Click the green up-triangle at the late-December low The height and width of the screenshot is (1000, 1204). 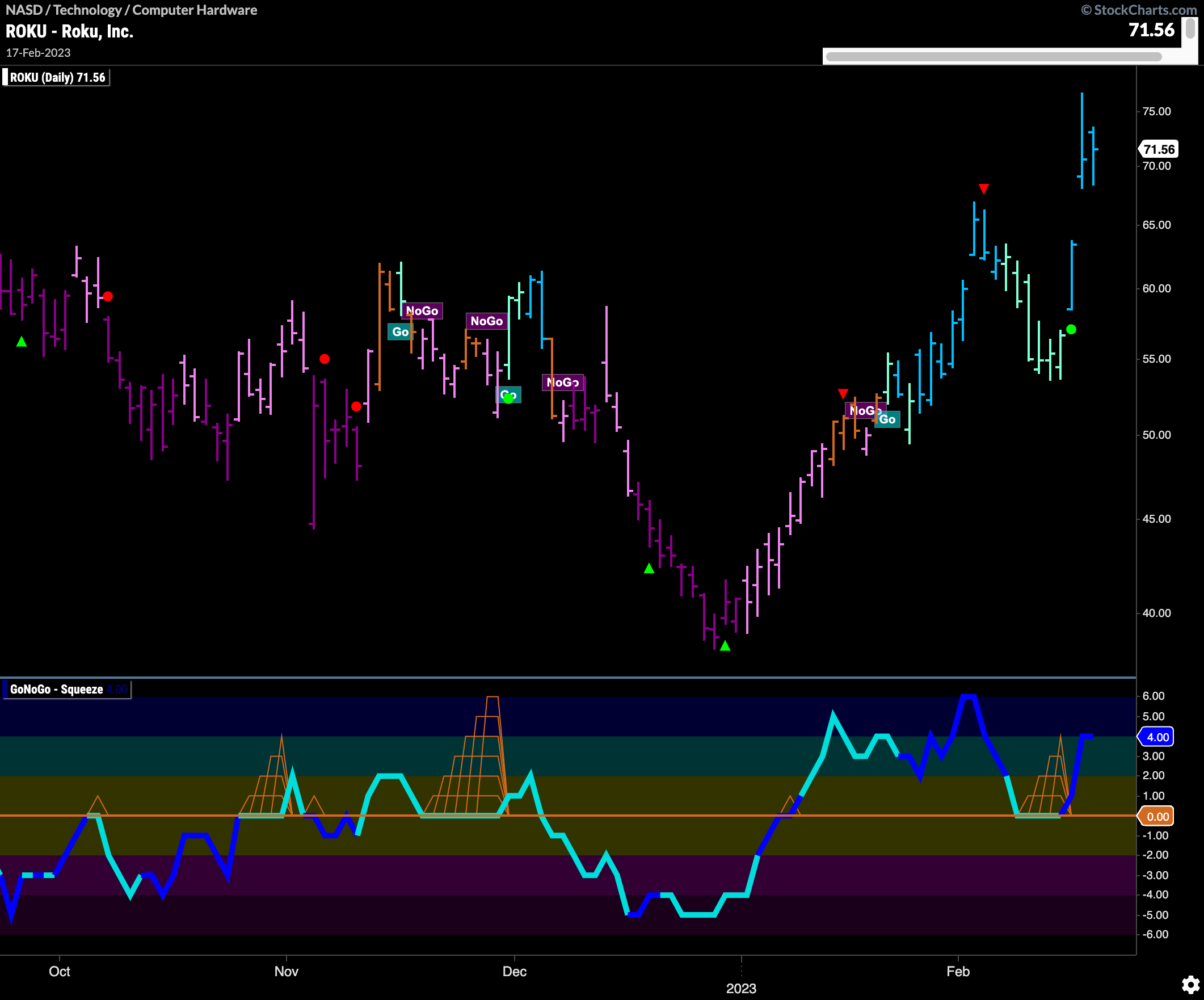click(725, 646)
